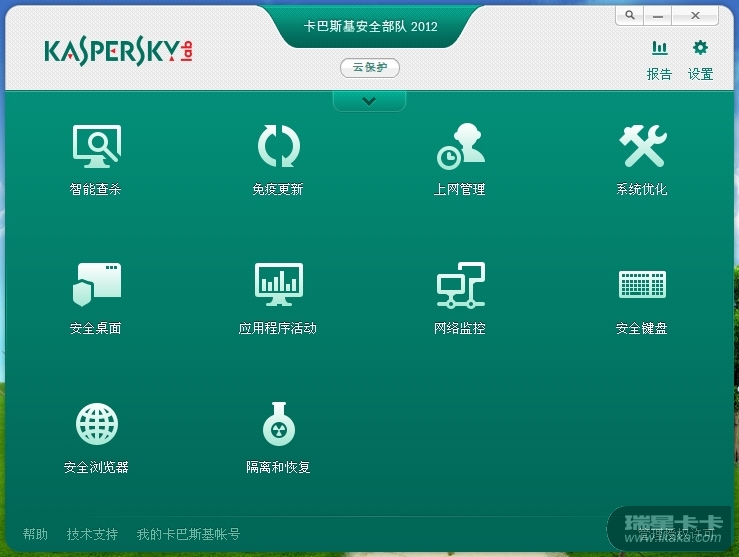739x557 pixels.
Task: Click the 设置 label under gear icon
Action: pos(700,74)
